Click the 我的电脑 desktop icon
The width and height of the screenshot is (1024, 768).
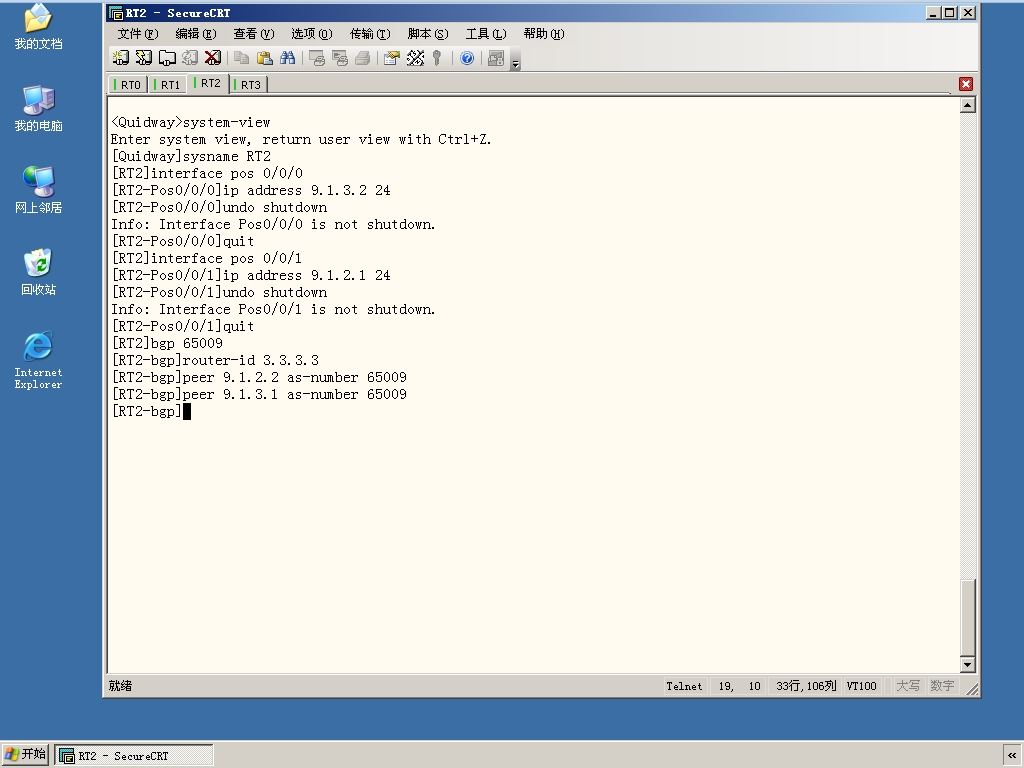39,108
